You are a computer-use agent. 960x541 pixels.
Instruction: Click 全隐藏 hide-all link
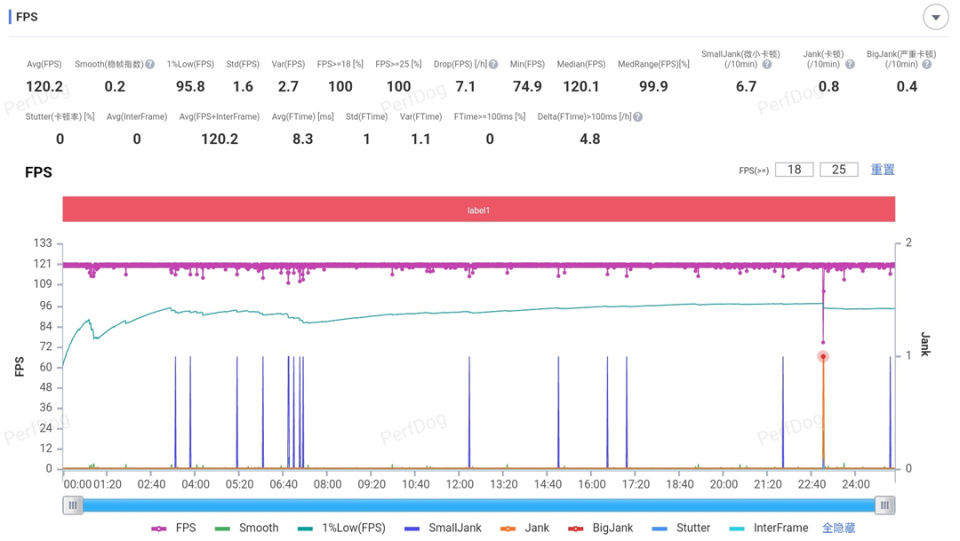pyautogui.click(x=838, y=528)
